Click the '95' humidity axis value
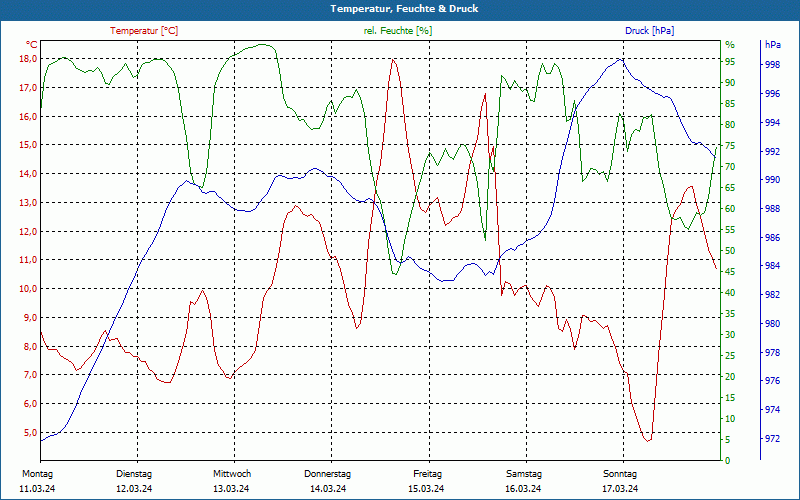The width and height of the screenshot is (800, 500). (730, 62)
